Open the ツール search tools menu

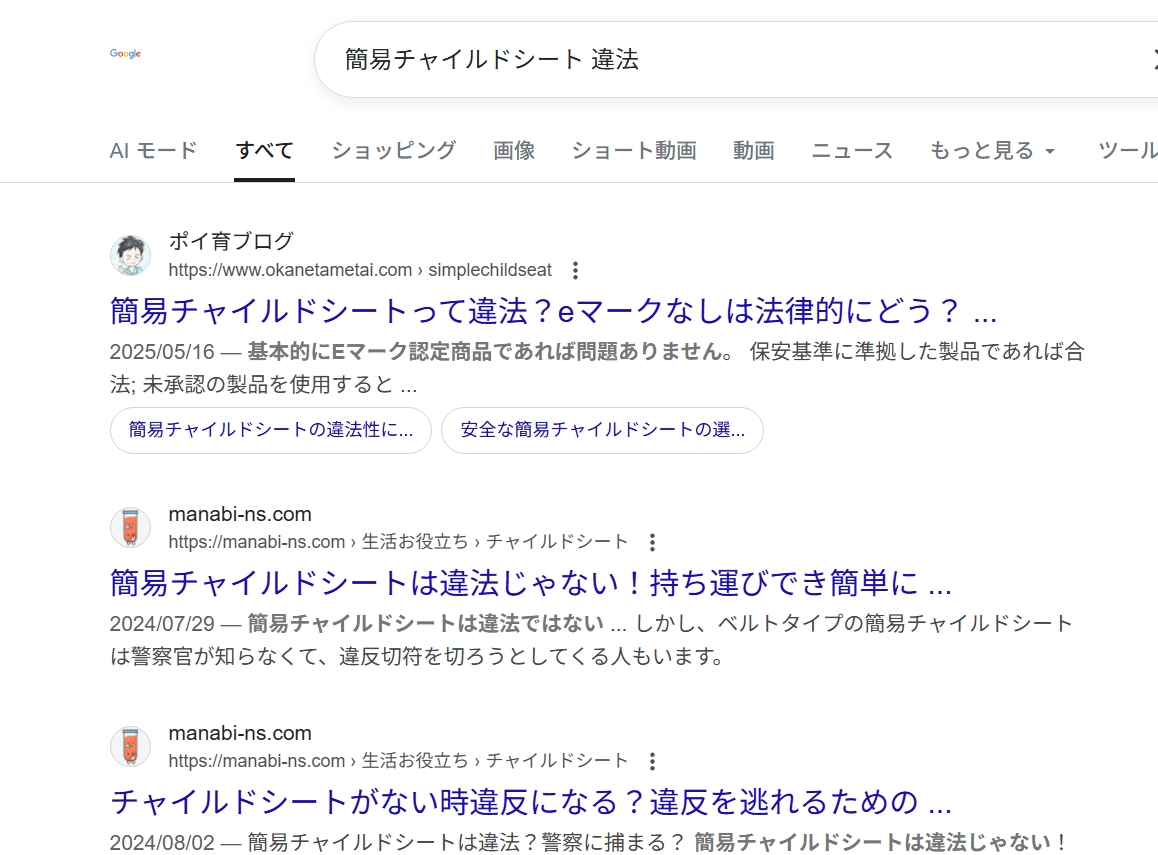(x=1127, y=151)
